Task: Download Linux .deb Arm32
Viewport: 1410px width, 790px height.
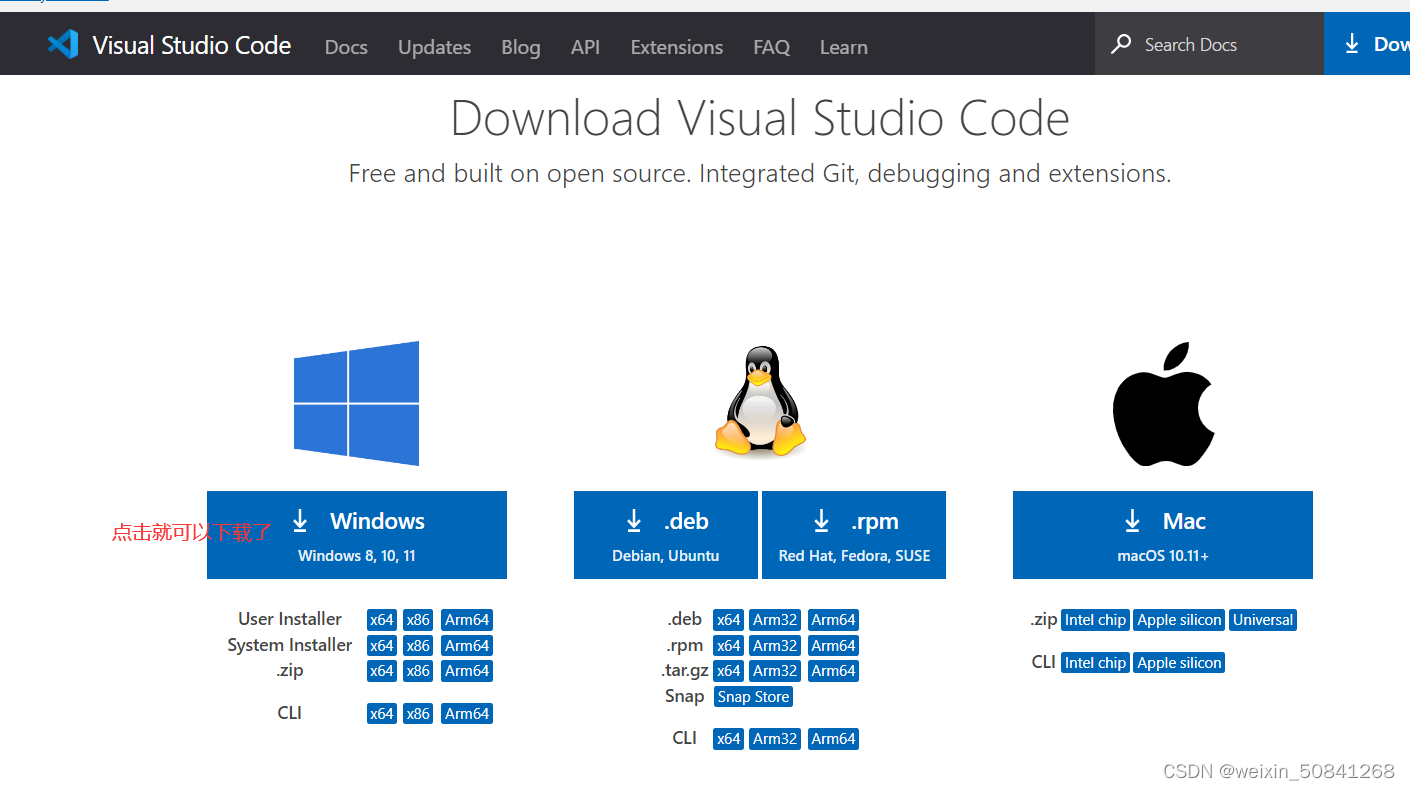Action: point(775,620)
